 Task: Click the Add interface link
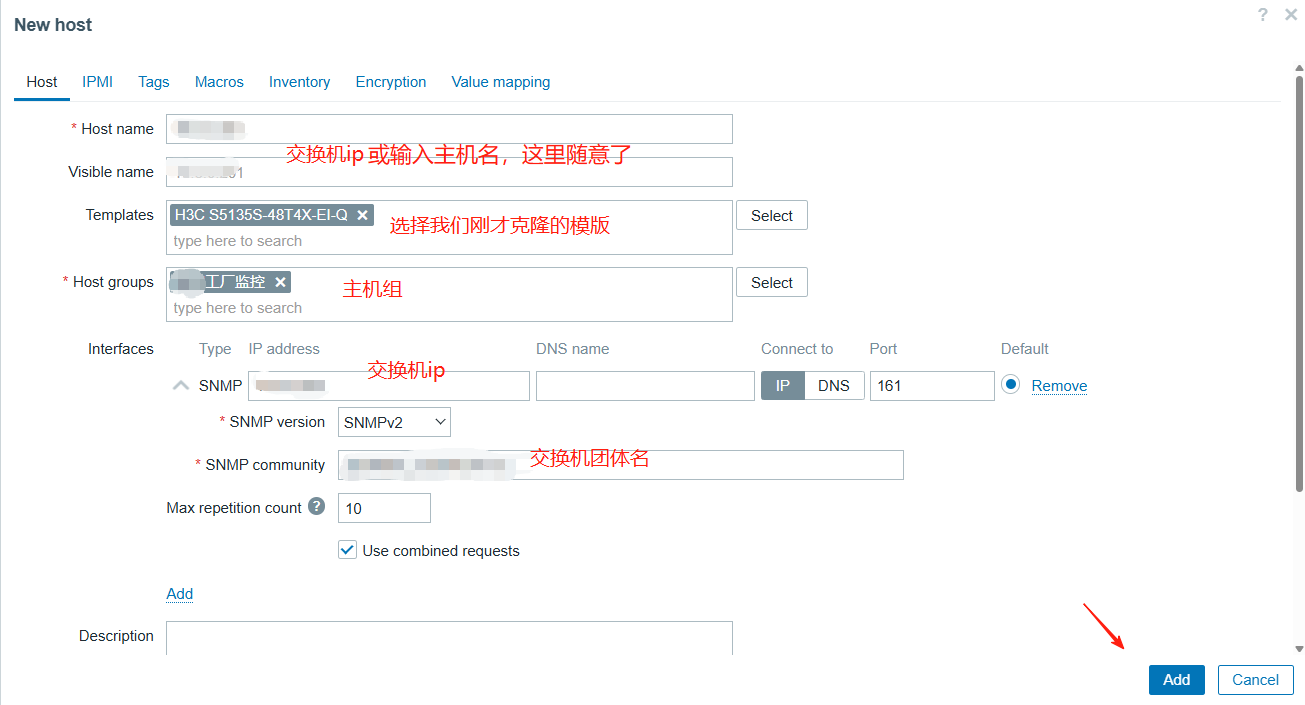[x=180, y=594]
